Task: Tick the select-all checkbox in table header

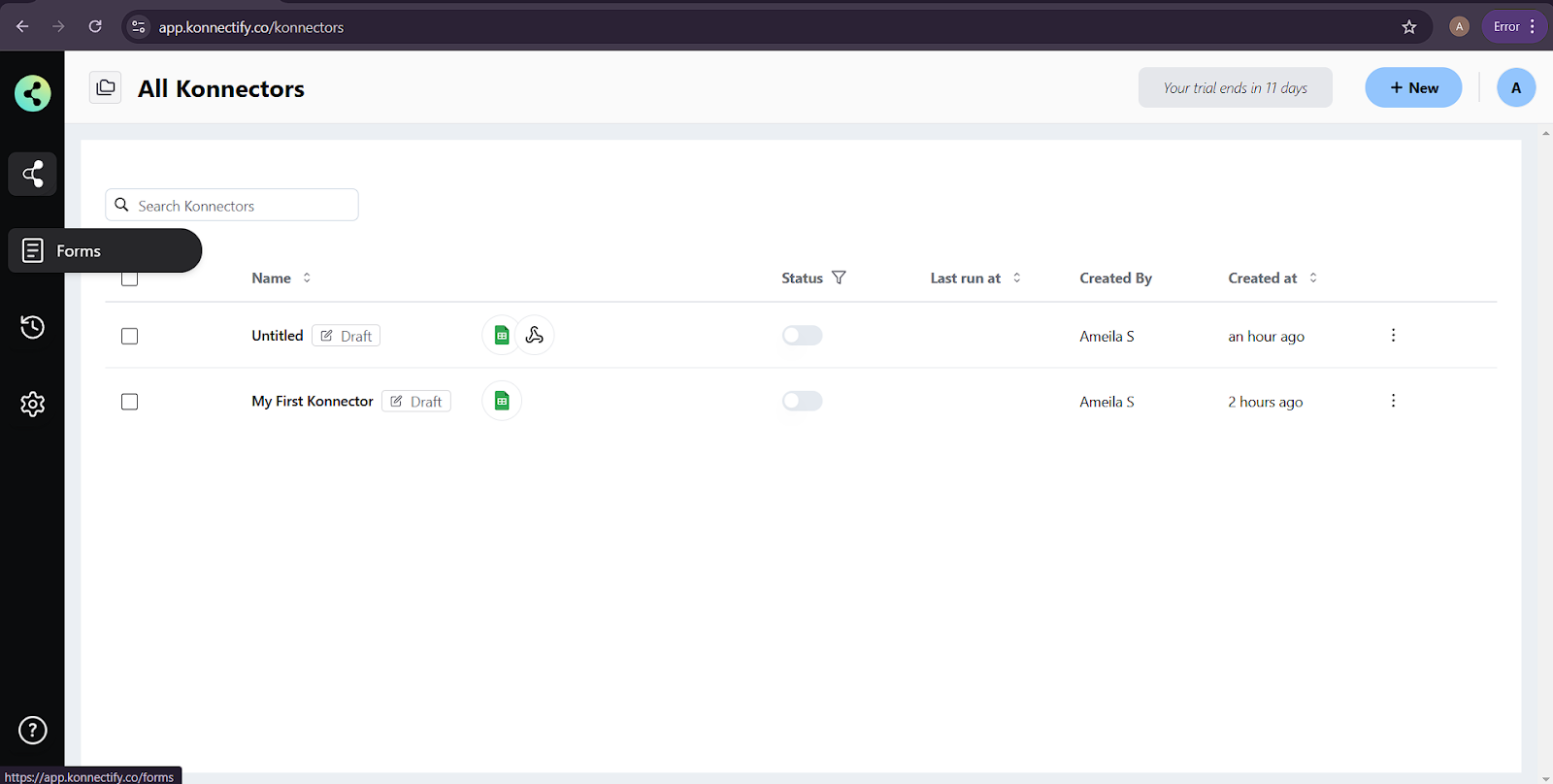Action: click(x=129, y=278)
